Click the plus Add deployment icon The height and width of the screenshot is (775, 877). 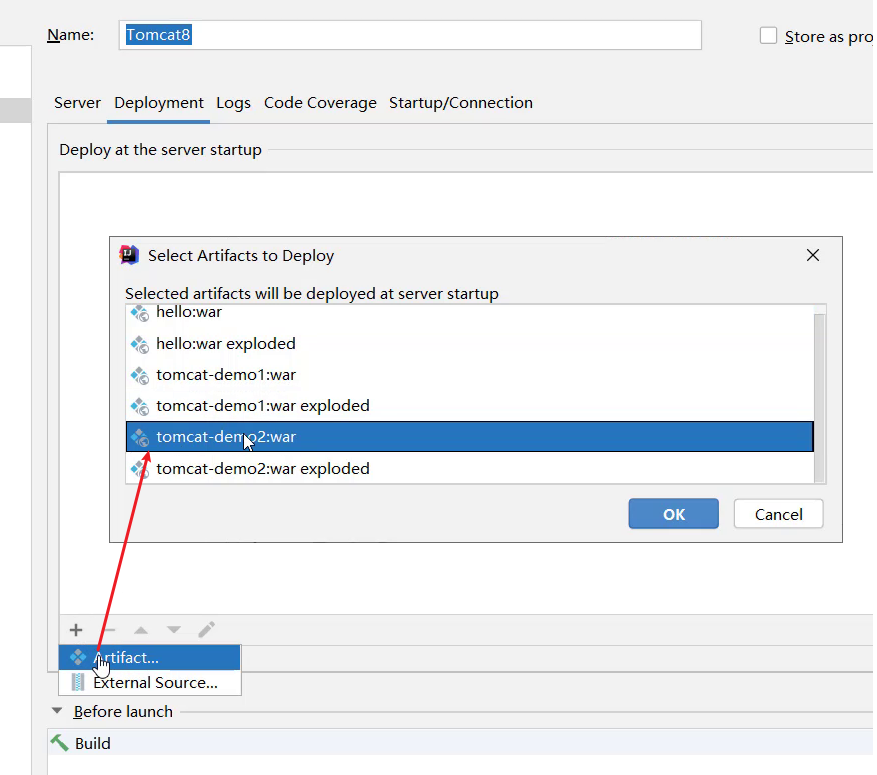click(x=76, y=630)
